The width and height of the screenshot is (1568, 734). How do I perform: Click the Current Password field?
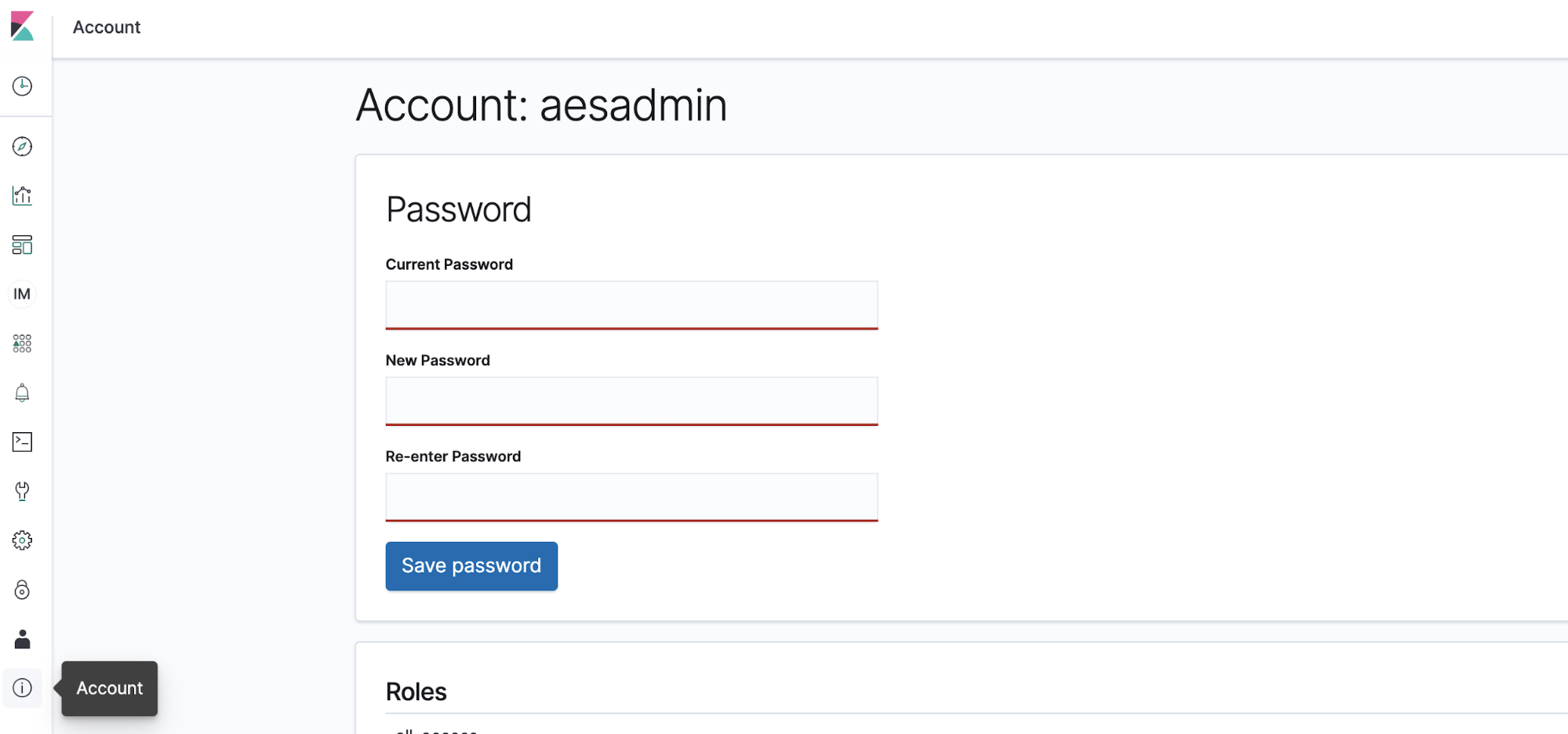[631, 305]
